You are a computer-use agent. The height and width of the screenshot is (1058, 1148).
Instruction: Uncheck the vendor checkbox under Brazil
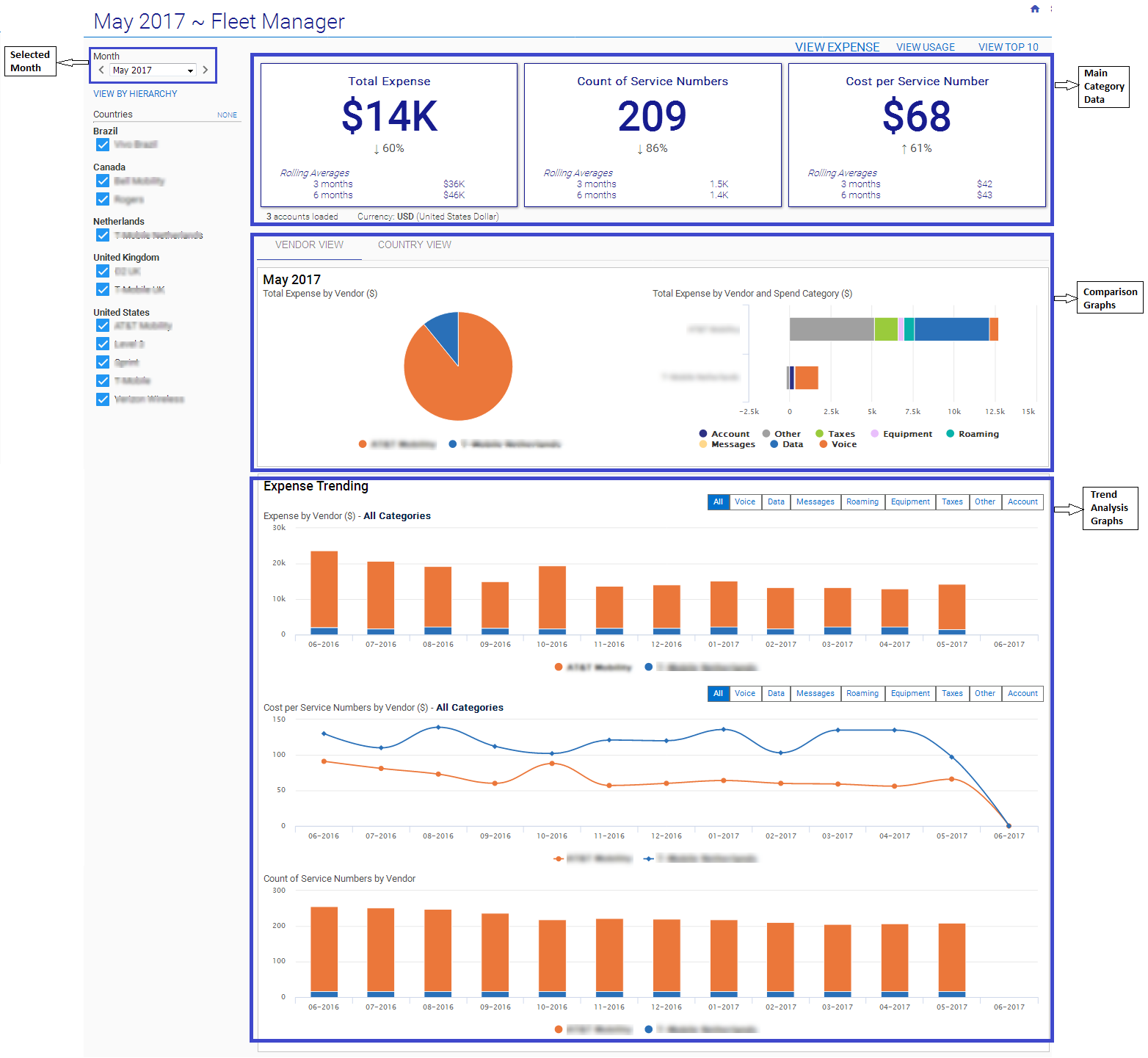pyautogui.click(x=103, y=145)
